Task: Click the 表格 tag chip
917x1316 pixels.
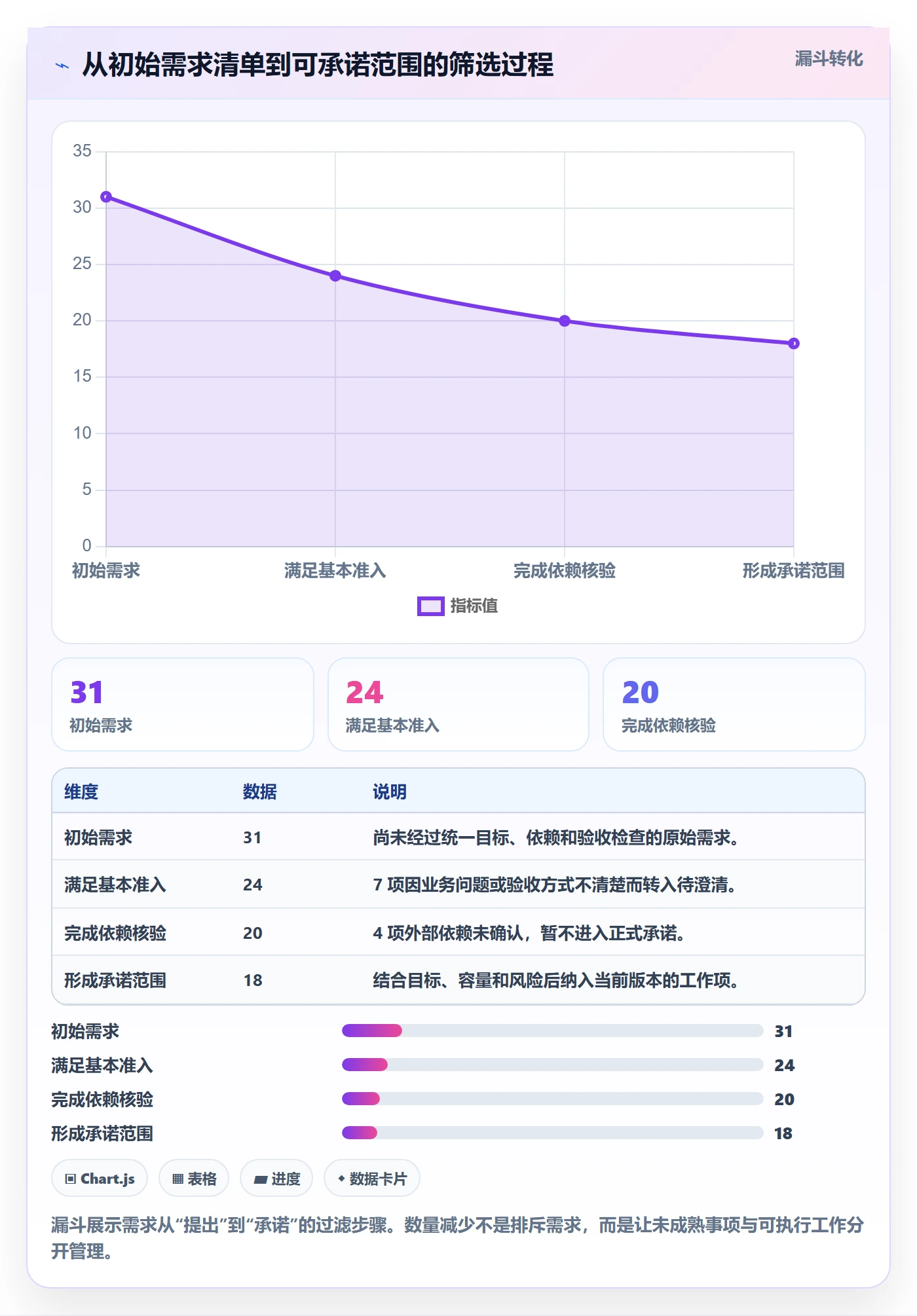Action: (194, 1179)
